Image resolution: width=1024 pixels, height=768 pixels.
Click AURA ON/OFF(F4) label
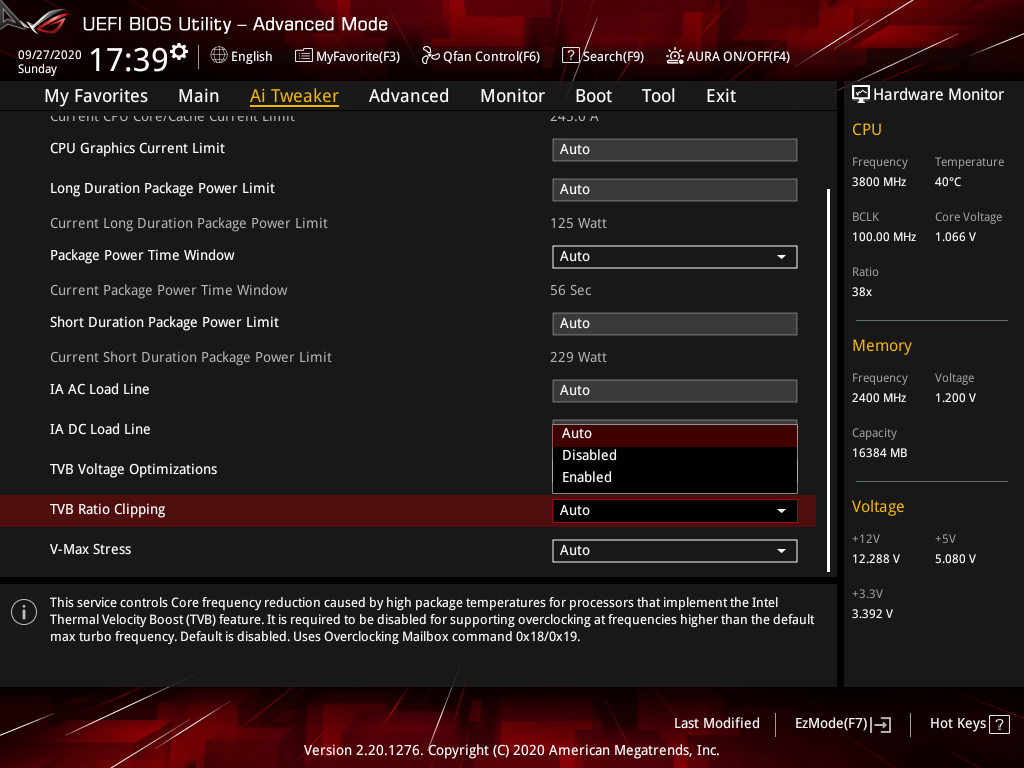738,56
